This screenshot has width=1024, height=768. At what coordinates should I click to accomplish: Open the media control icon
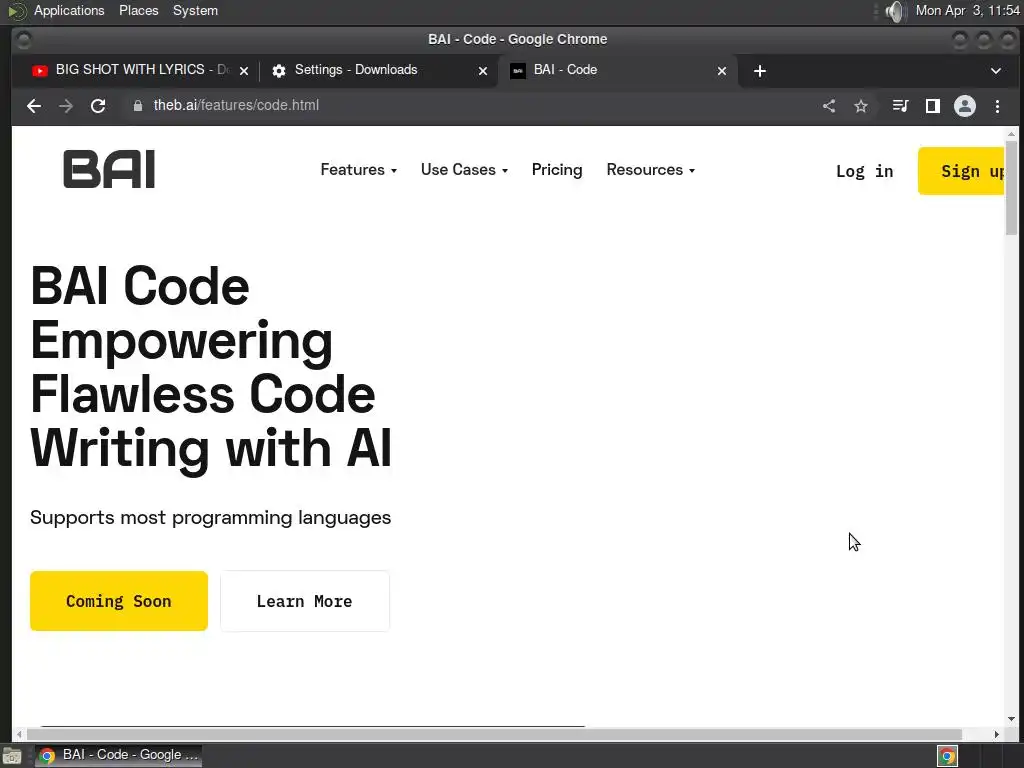click(901, 106)
